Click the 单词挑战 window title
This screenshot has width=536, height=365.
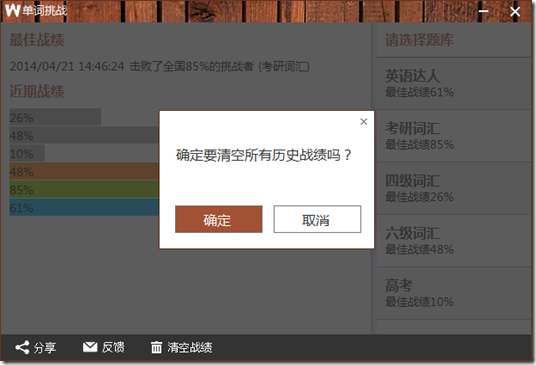click(x=45, y=11)
